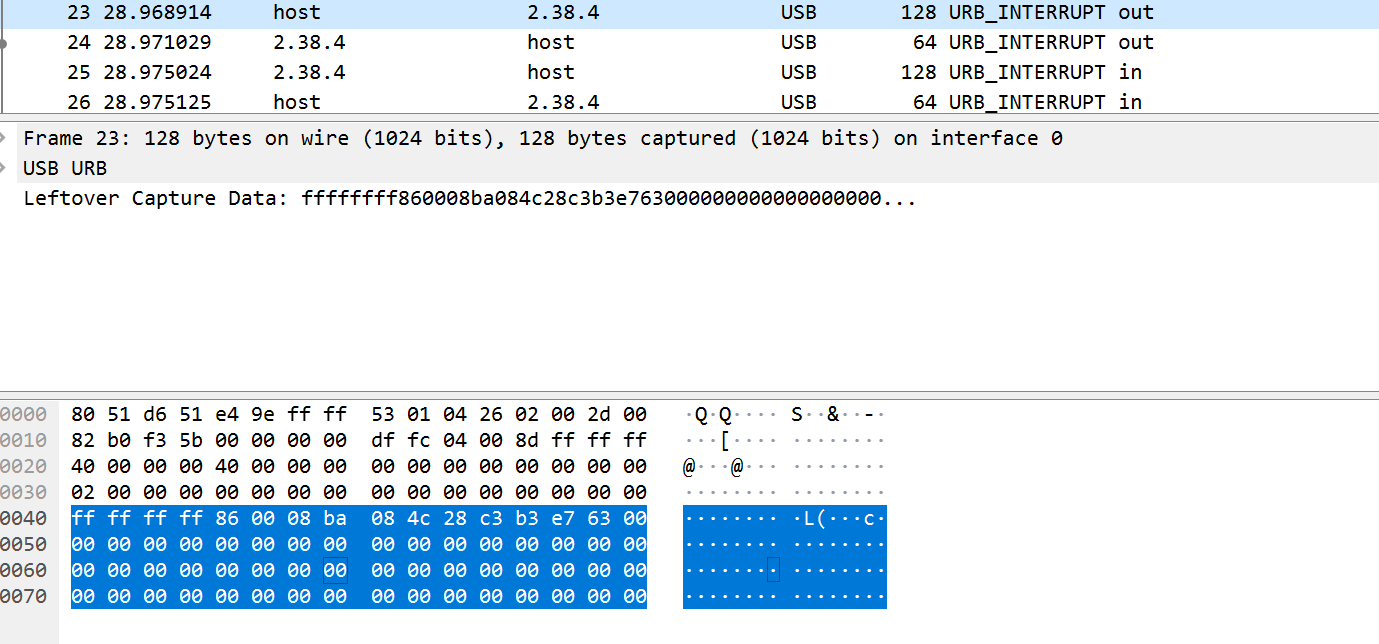Image resolution: width=1379 pixels, height=644 pixels.
Task: Click '2.38.4' destination of packet 23
Action: [563, 13]
